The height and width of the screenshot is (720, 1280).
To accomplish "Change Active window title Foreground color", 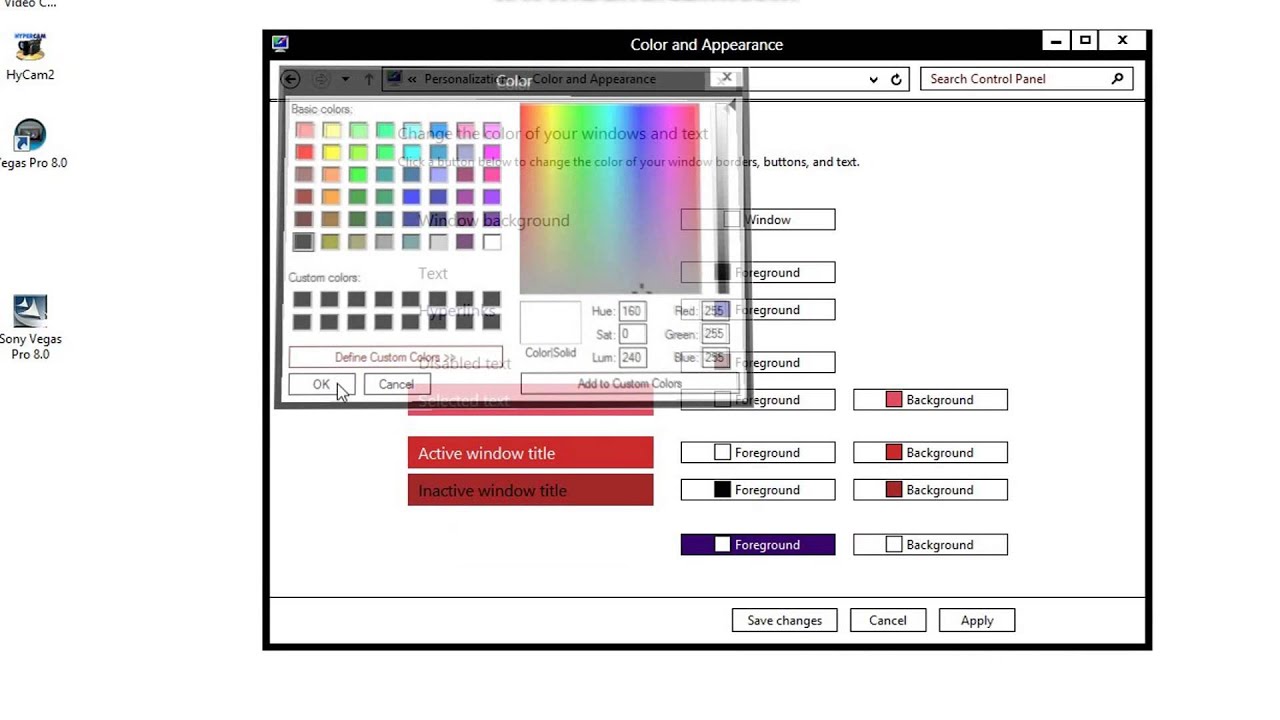I will point(758,453).
